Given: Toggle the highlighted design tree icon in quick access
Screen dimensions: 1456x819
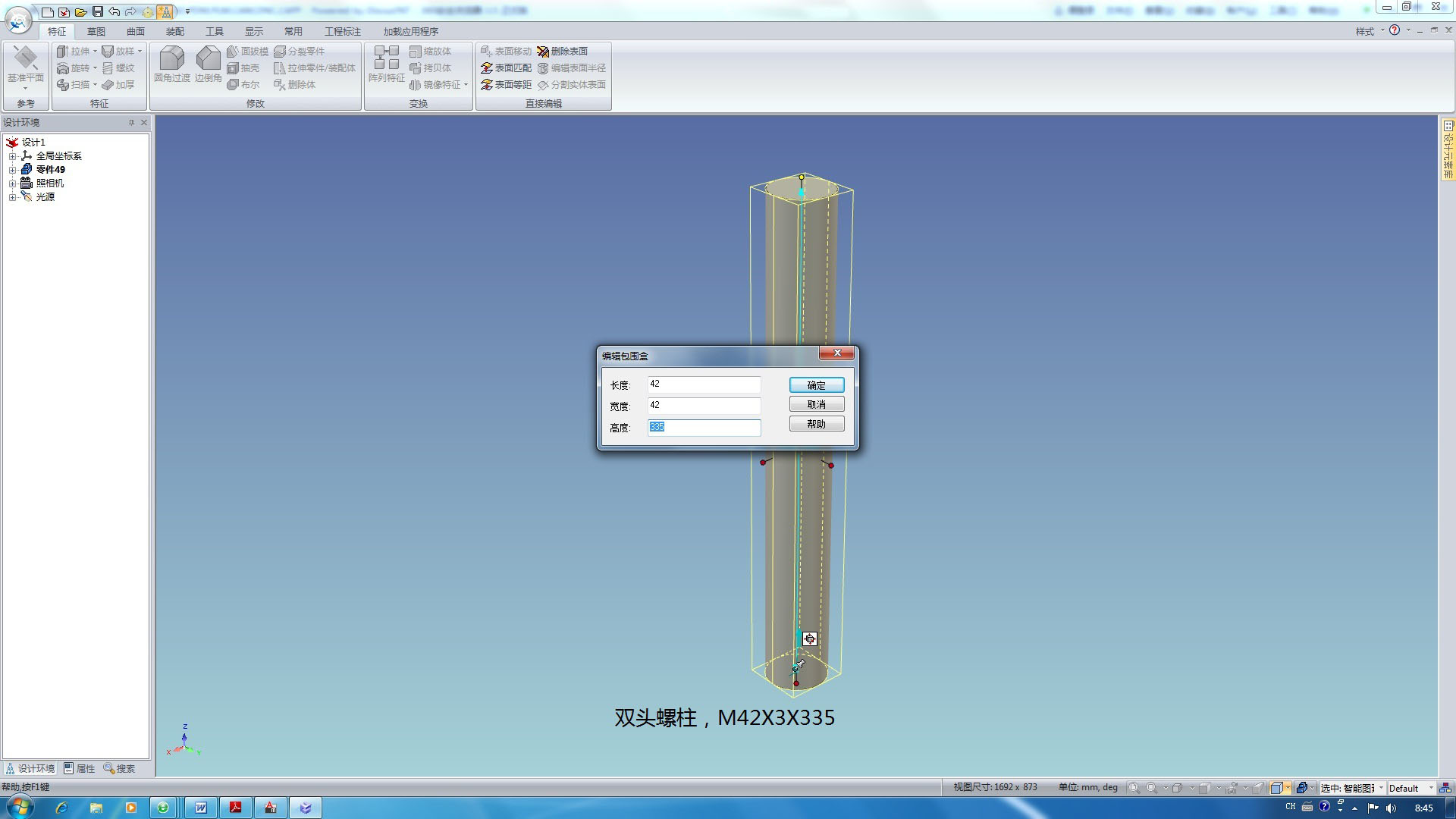Looking at the screenshot, I should click(165, 11).
